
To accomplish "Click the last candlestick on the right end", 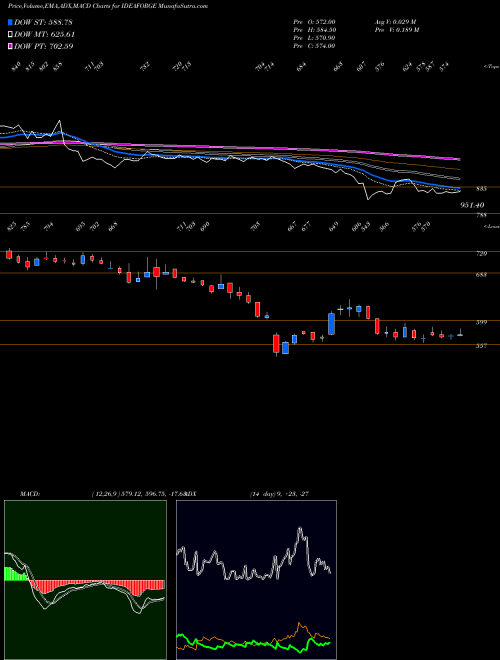I will (x=460, y=334).
